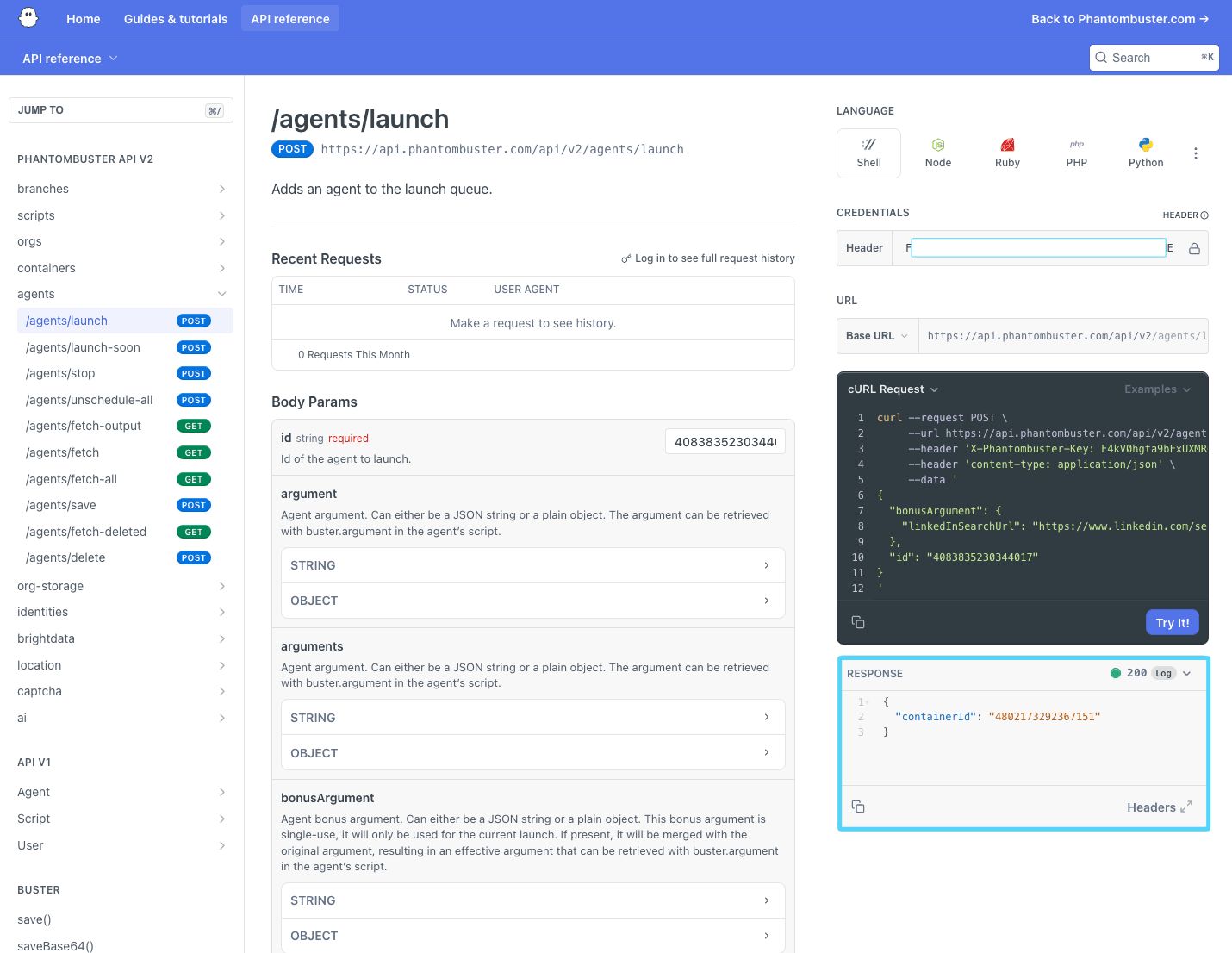Open the cURL Request dropdown
Image resolution: width=1232 pixels, height=953 pixels.
[893, 389]
